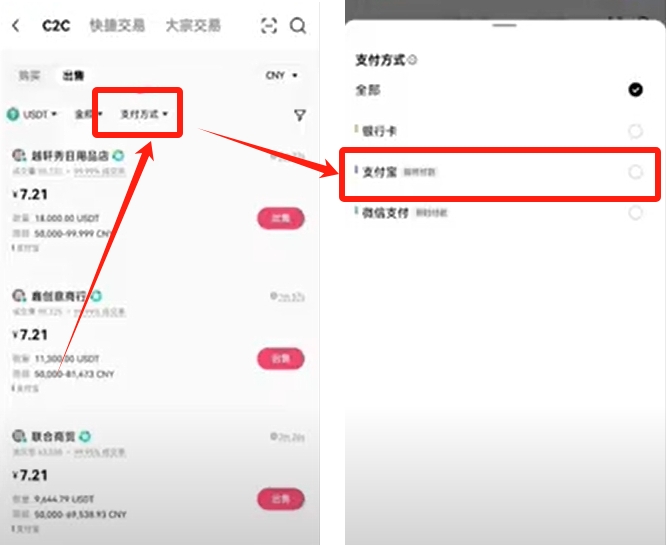Expand the USDT coin dropdown
The height and width of the screenshot is (545, 667).
[40, 114]
